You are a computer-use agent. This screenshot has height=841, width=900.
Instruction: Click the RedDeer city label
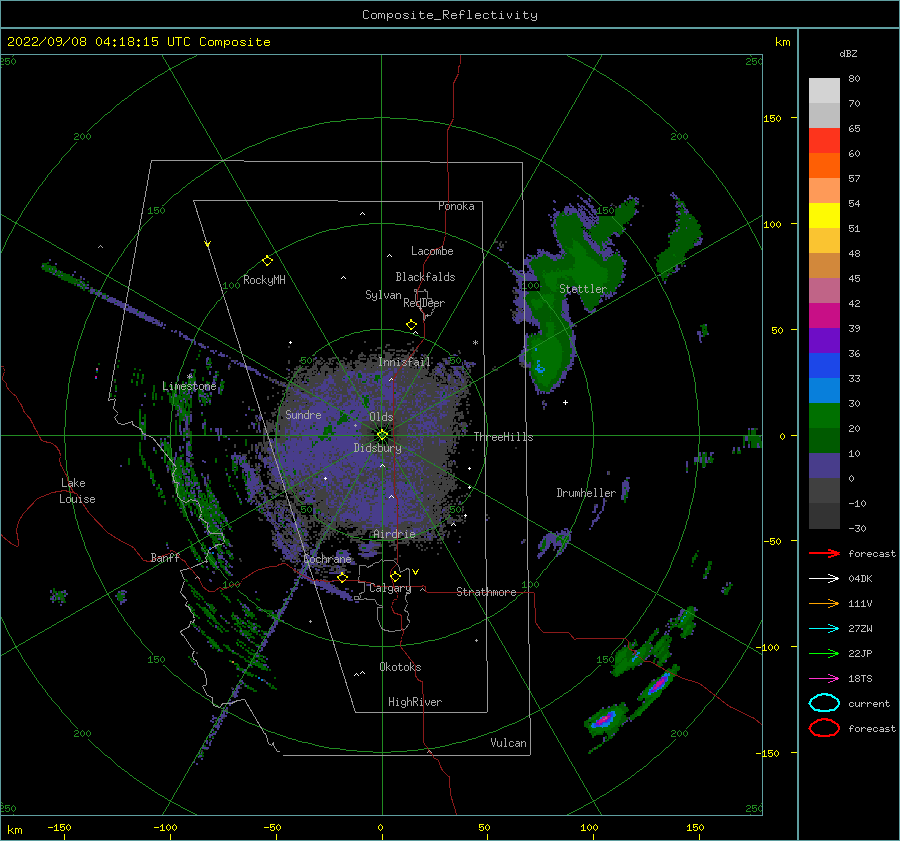point(424,303)
